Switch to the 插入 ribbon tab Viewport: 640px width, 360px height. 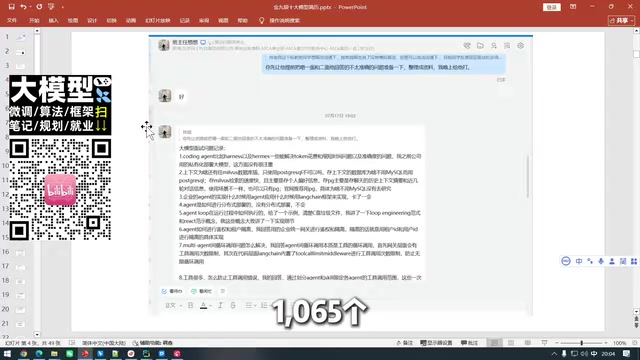click(53, 20)
